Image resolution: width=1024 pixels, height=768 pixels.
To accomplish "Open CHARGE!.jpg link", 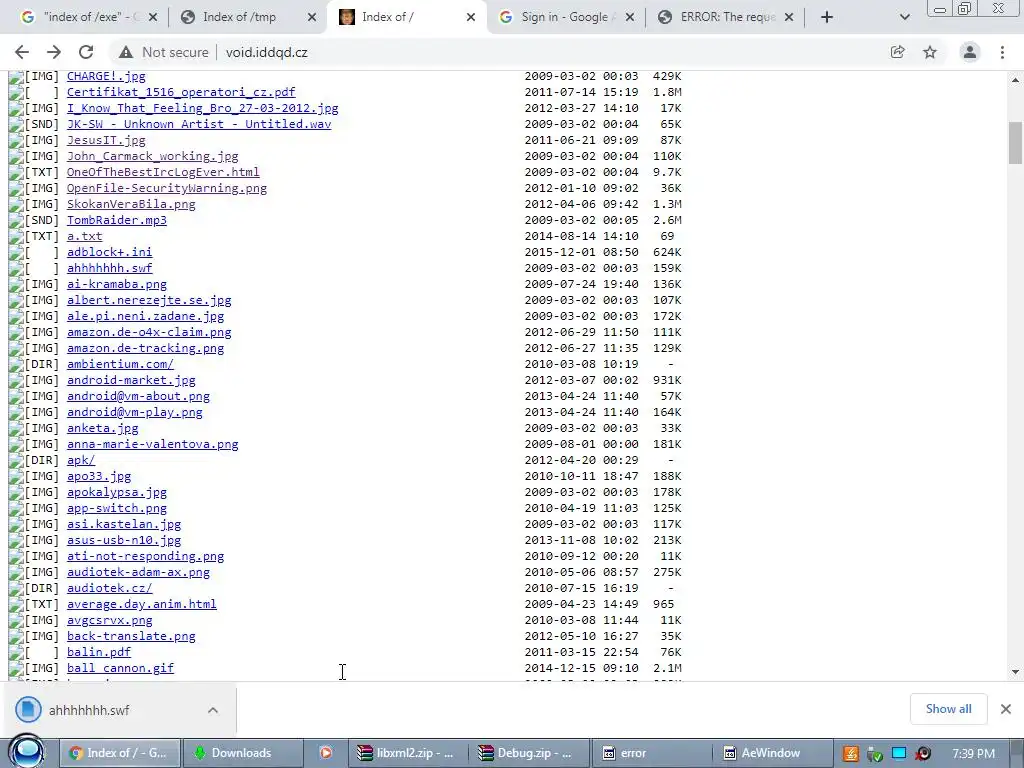I will point(106,76).
